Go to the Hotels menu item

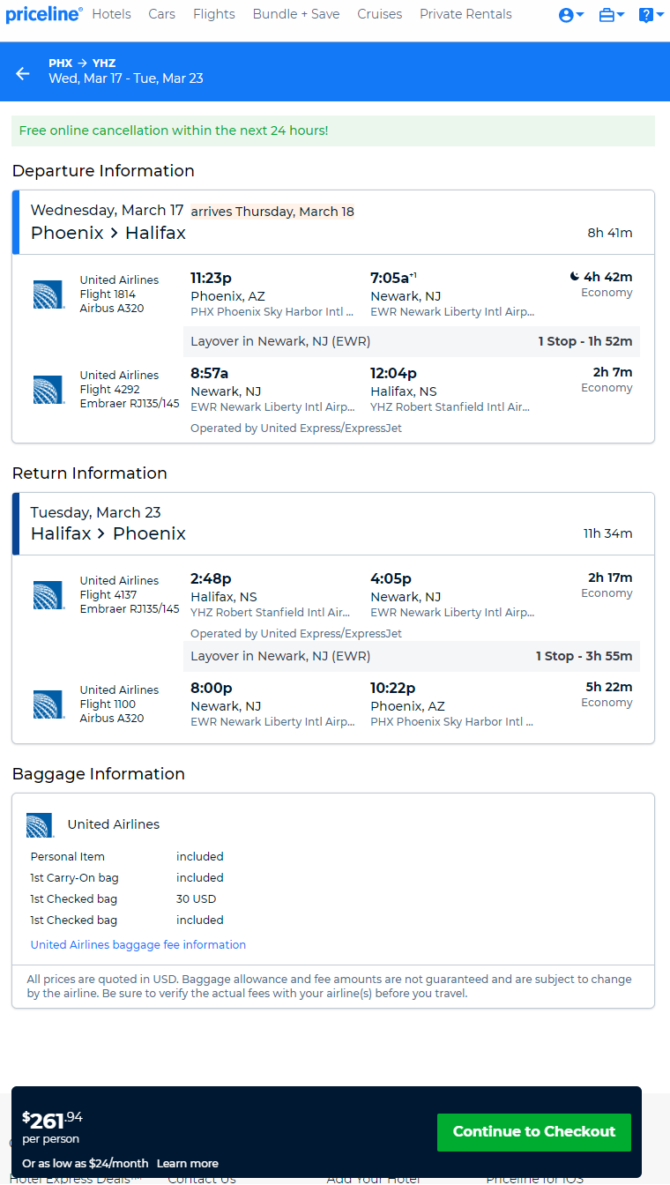click(x=111, y=14)
